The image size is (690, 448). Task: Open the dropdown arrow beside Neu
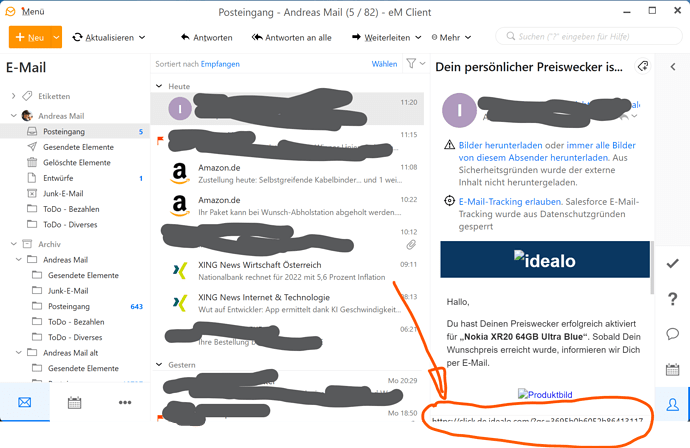pos(56,37)
